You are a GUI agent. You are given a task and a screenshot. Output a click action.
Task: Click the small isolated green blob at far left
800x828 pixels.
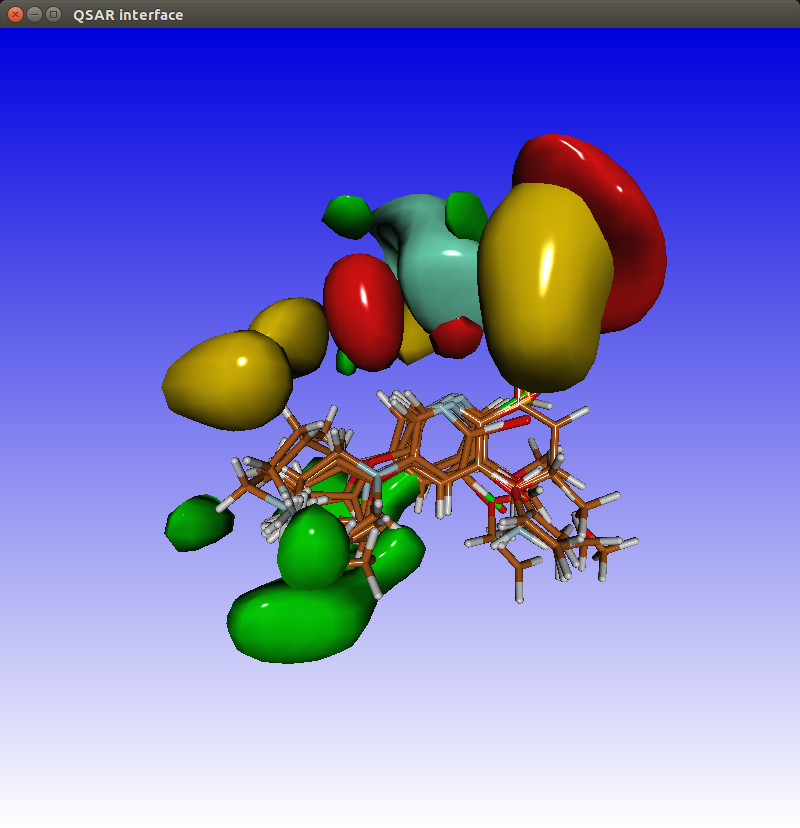[193, 523]
